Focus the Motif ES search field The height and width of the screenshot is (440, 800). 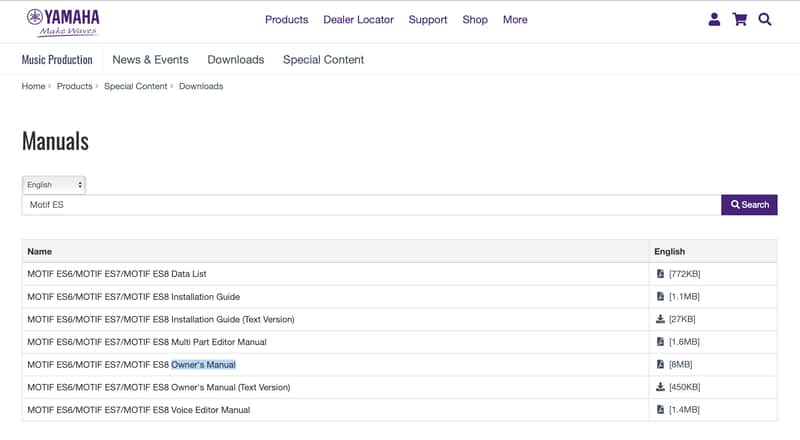pos(371,205)
